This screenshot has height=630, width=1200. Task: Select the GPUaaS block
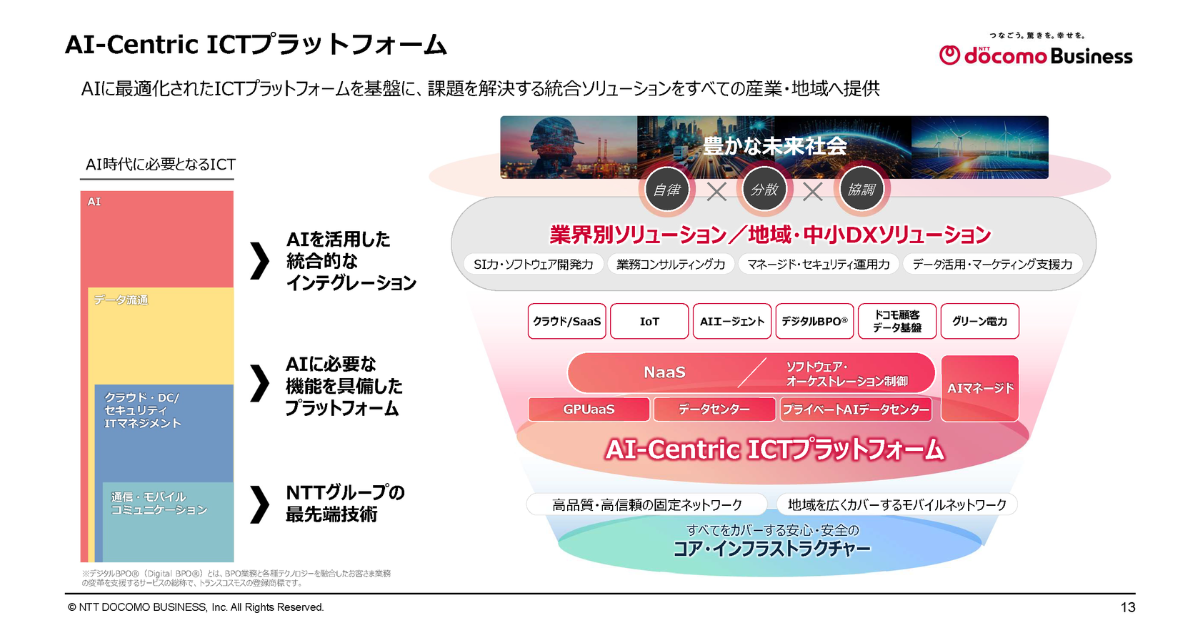click(x=588, y=410)
